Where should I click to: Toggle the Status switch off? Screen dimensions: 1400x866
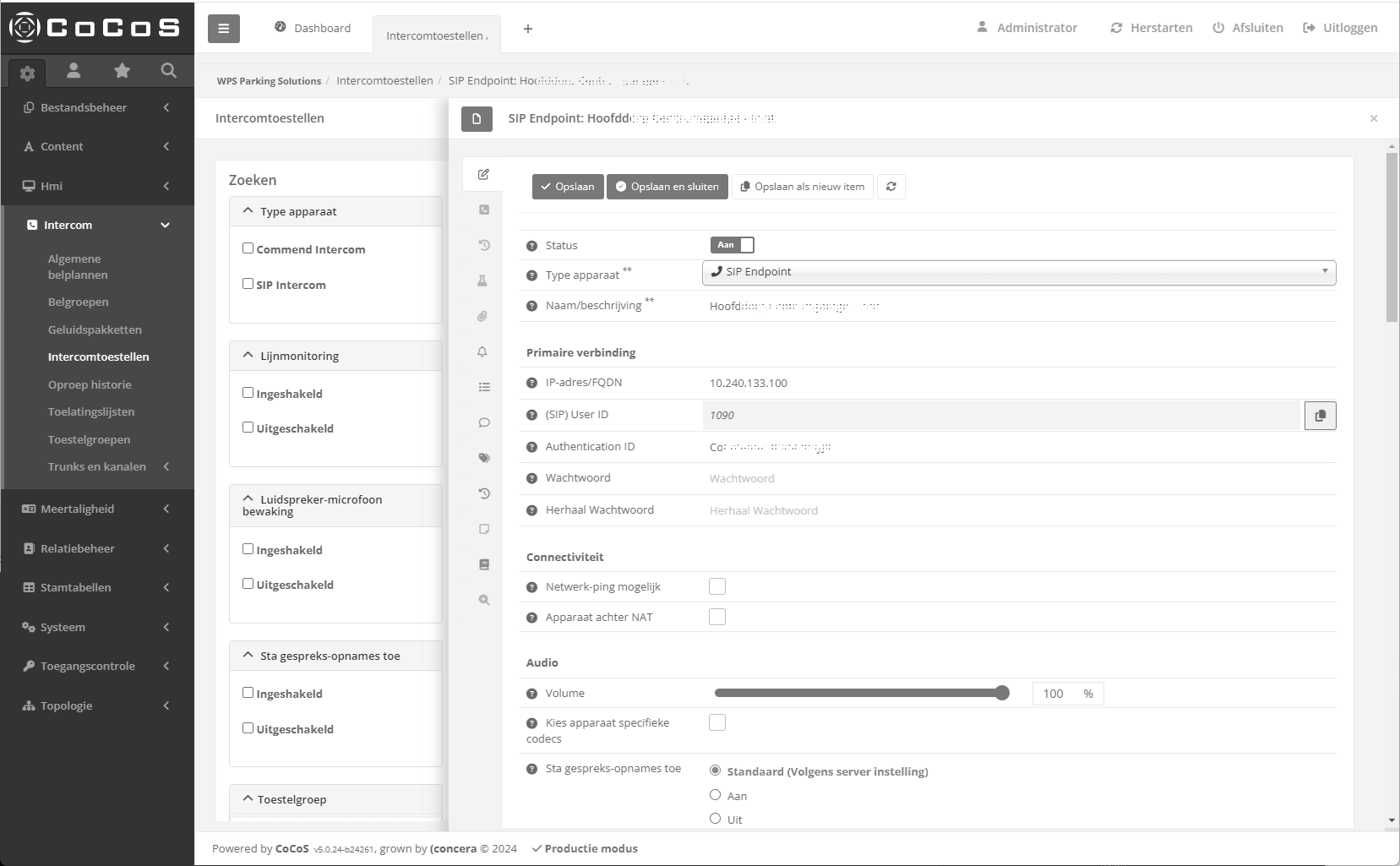pos(732,245)
